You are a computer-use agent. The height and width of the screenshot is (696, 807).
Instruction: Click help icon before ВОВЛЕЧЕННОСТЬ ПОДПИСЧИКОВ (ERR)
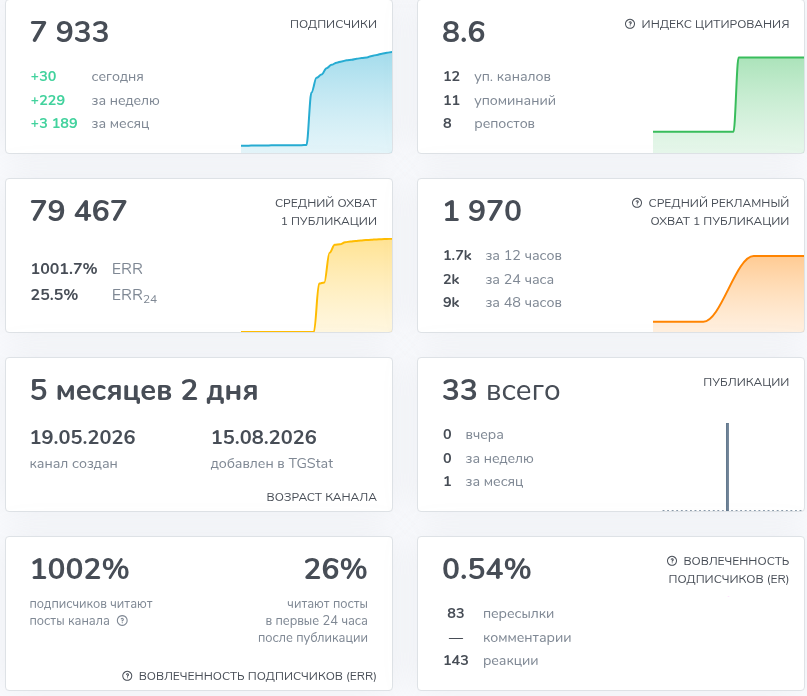(127, 676)
